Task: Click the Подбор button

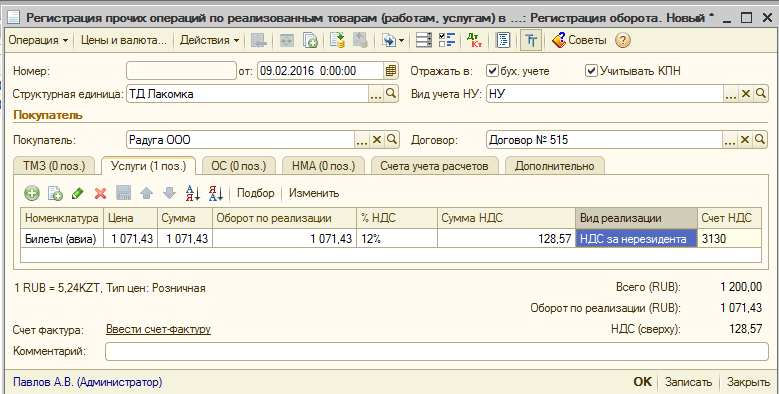Action: click(255, 193)
